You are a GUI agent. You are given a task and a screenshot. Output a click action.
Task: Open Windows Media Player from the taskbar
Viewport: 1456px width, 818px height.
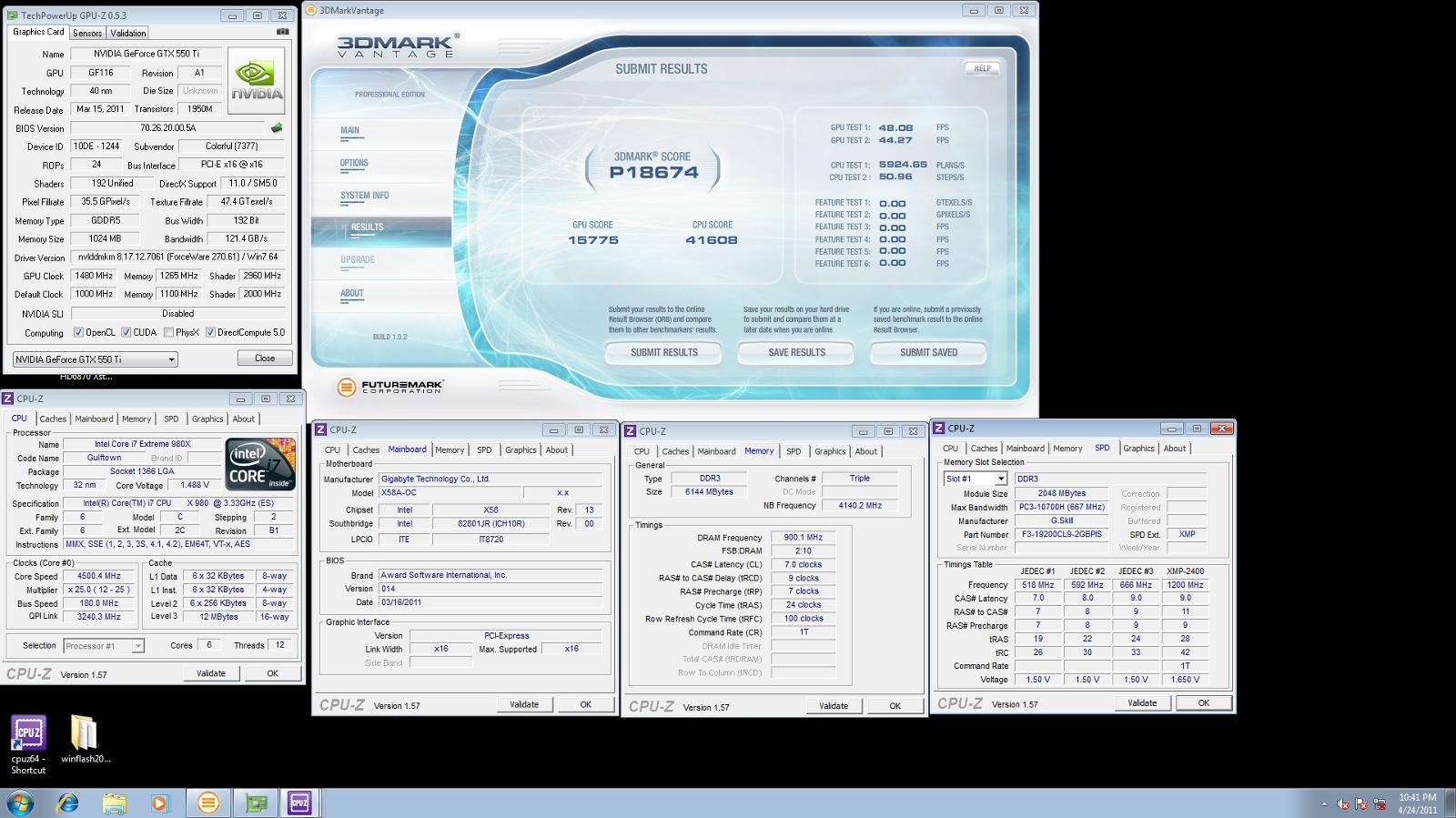(x=160, y=803)
